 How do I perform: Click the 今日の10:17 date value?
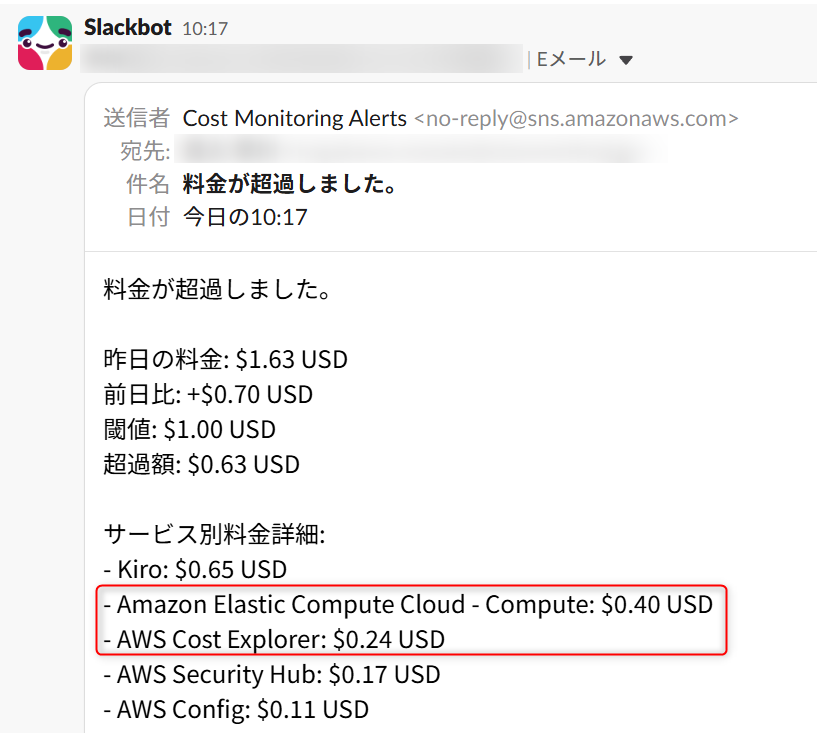click(x=245, y=217)
